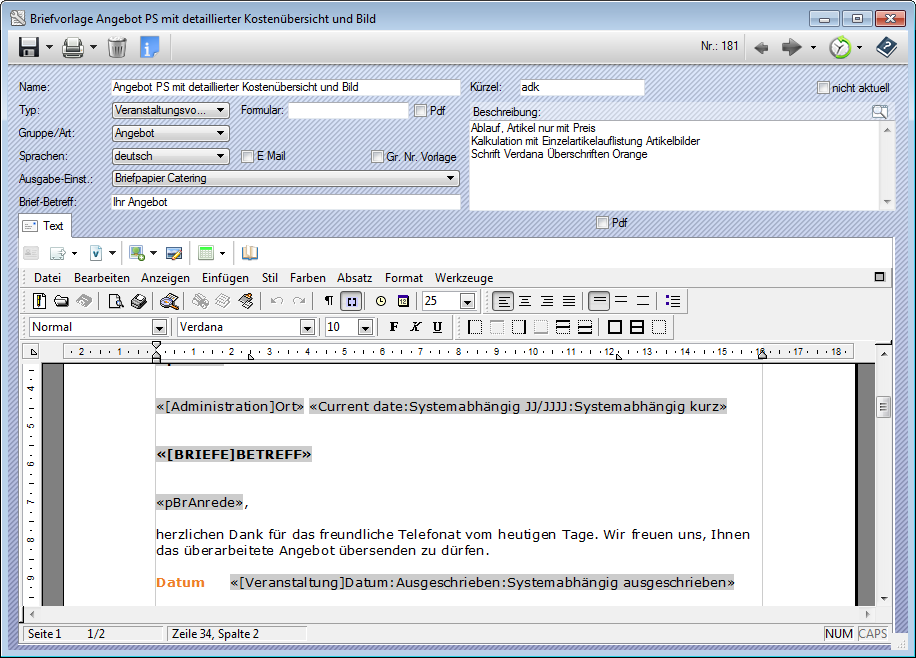The width and height of the screenshot is (916, 658).
Task: Click the help book icon at top right
Action: (x=886, y=47)
